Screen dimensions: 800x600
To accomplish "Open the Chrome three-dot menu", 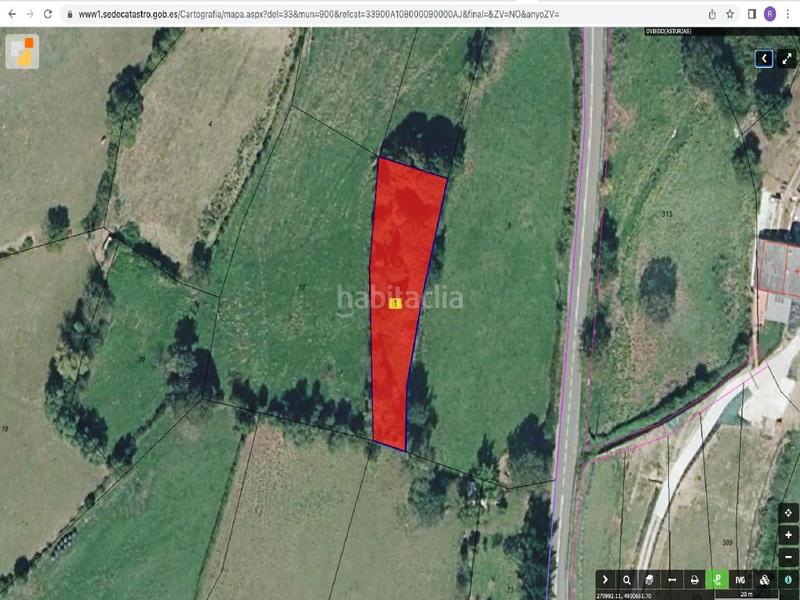I will click(x=788, y=14).
